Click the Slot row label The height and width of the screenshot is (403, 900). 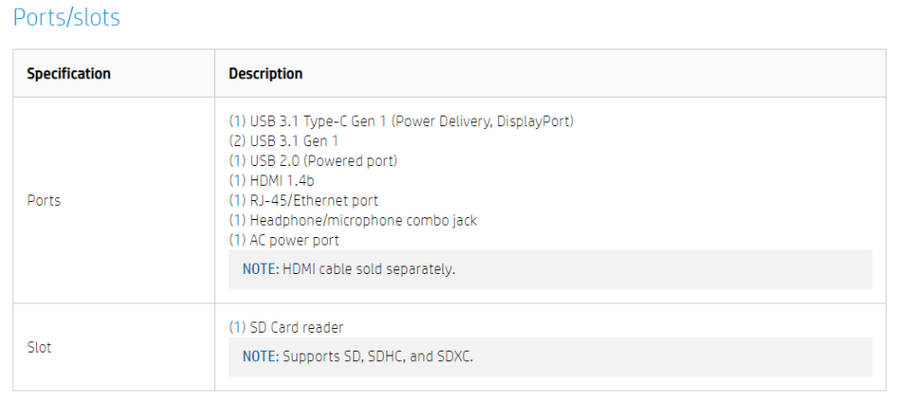tap(38, 347)
